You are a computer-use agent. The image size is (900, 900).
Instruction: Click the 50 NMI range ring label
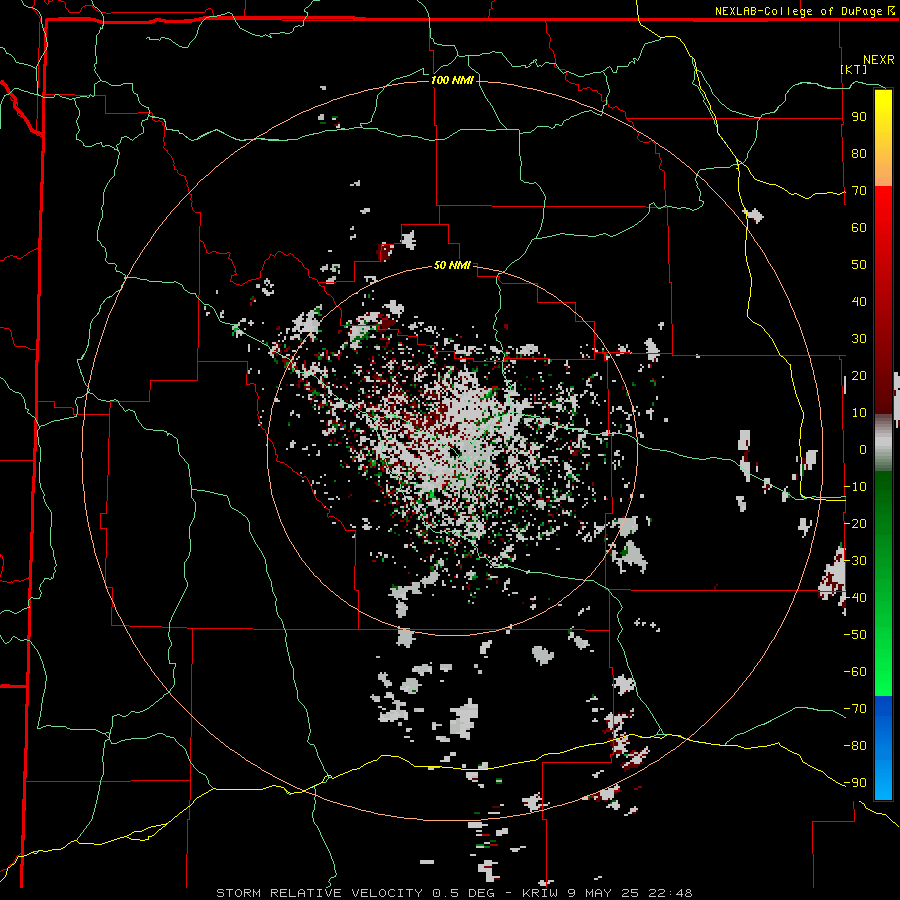452,265
